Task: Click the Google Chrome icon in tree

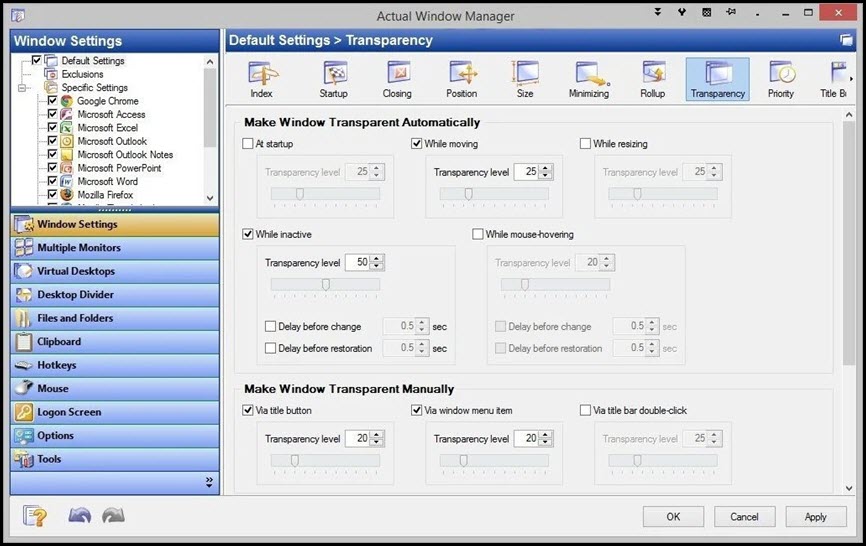Action: pyautogui.click(x=67, y=101)
